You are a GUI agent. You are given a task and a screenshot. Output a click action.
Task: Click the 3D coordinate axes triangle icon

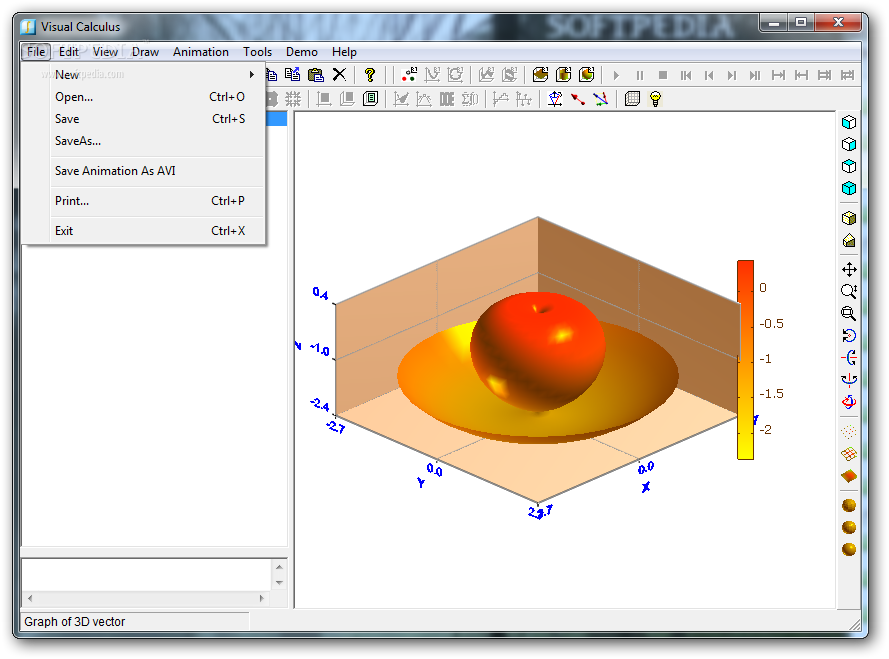(x=555, y=99)
